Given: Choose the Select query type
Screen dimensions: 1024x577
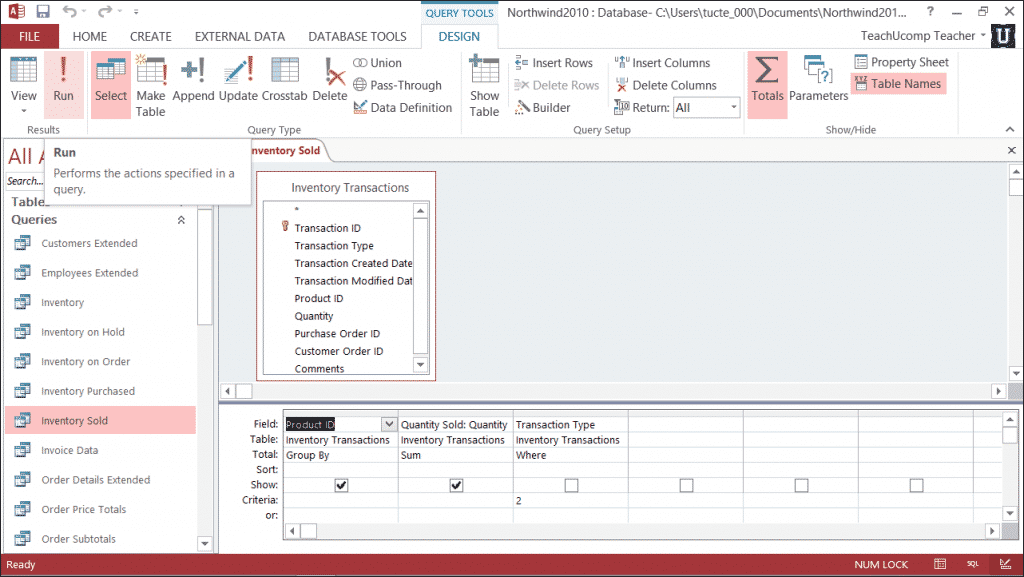Looking at the screenshot, I should click(110, 84).
